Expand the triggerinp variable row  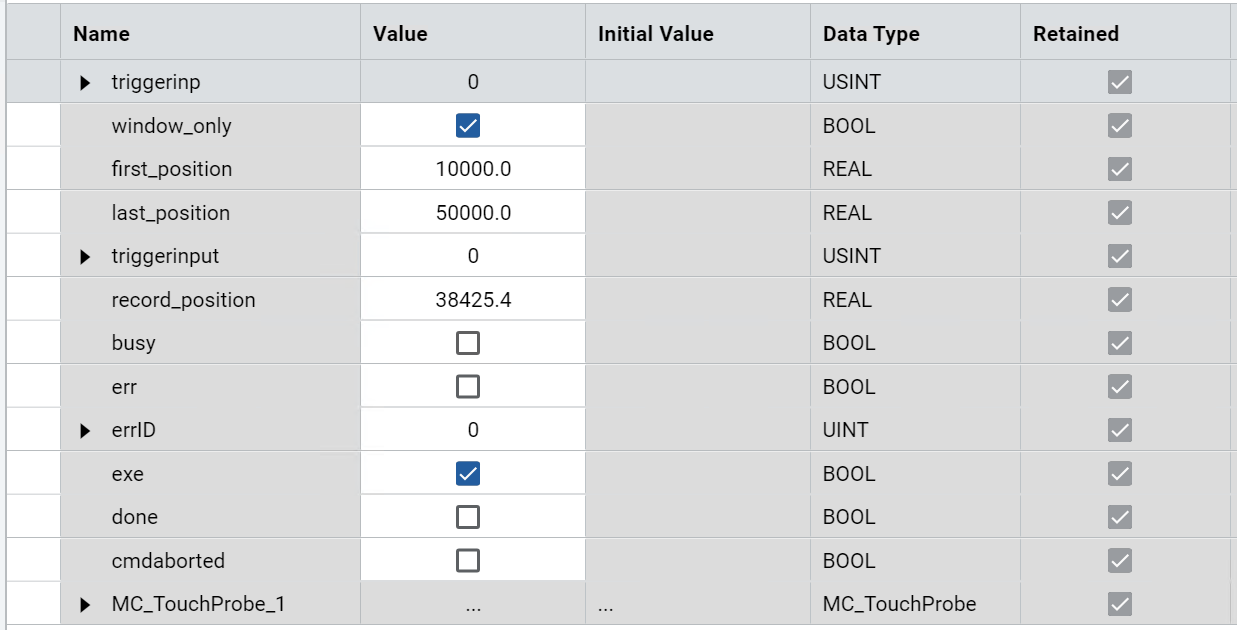coord(85,83)
